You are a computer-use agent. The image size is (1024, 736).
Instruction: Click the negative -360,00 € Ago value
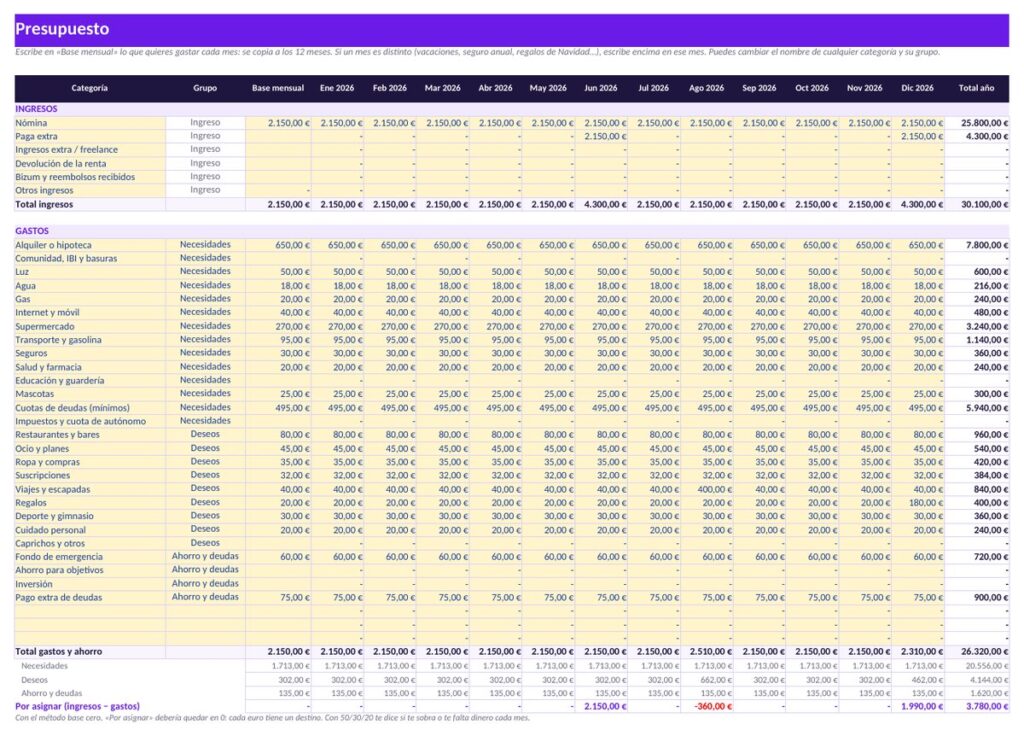pos(707,707)
